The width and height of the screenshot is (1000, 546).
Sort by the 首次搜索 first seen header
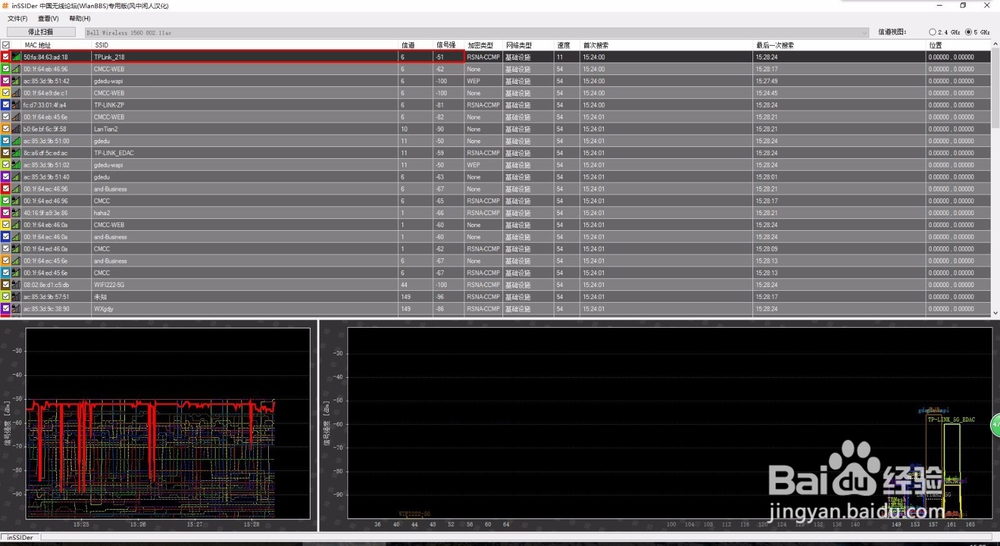click(x=666, y=45)
